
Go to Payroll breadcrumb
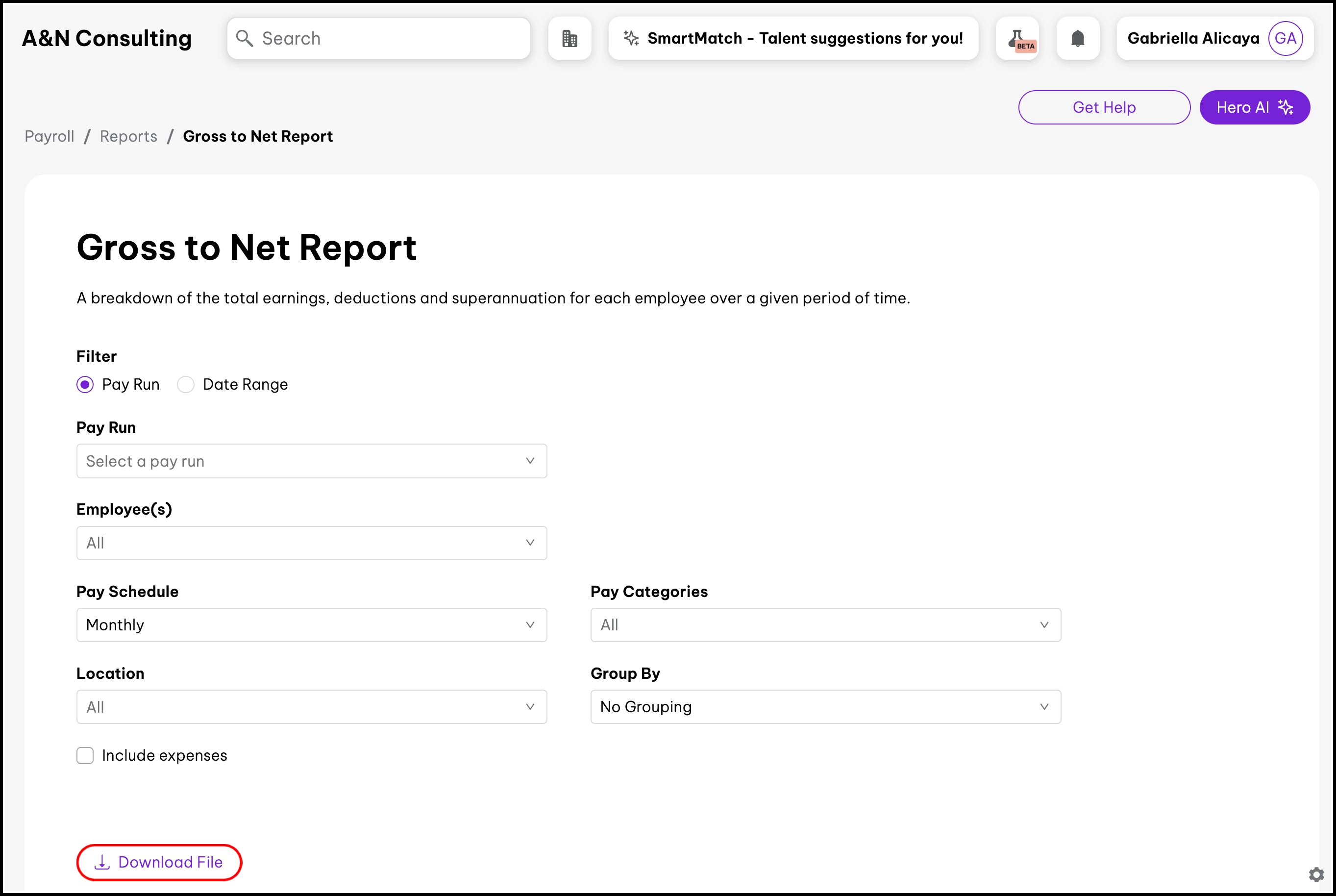49,137
